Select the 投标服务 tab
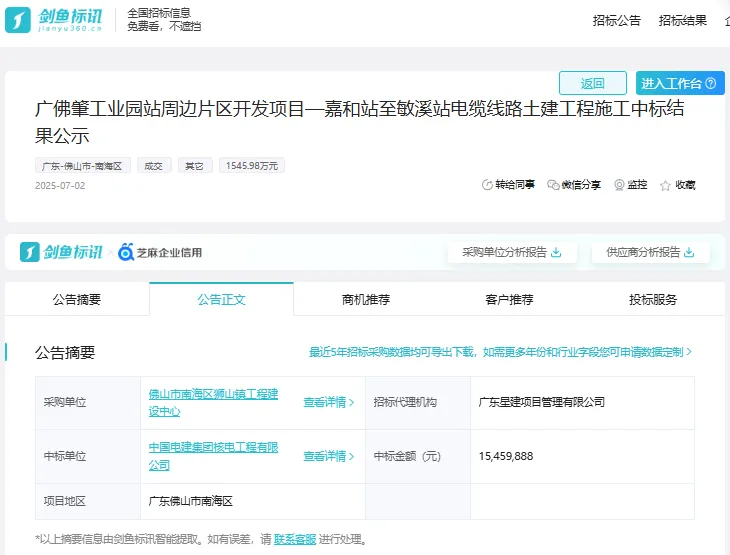The width and height of the screenshot is (730, 555). [653, 299]
